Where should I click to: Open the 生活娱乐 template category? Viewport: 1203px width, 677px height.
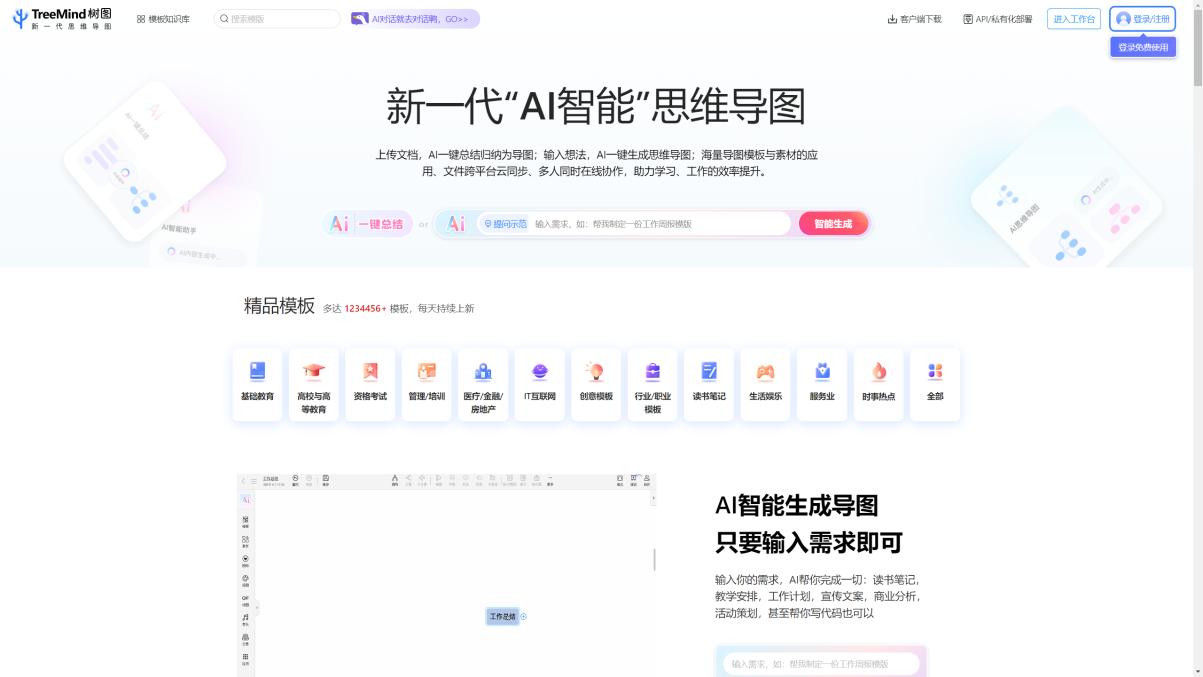[x=766, y=384]
